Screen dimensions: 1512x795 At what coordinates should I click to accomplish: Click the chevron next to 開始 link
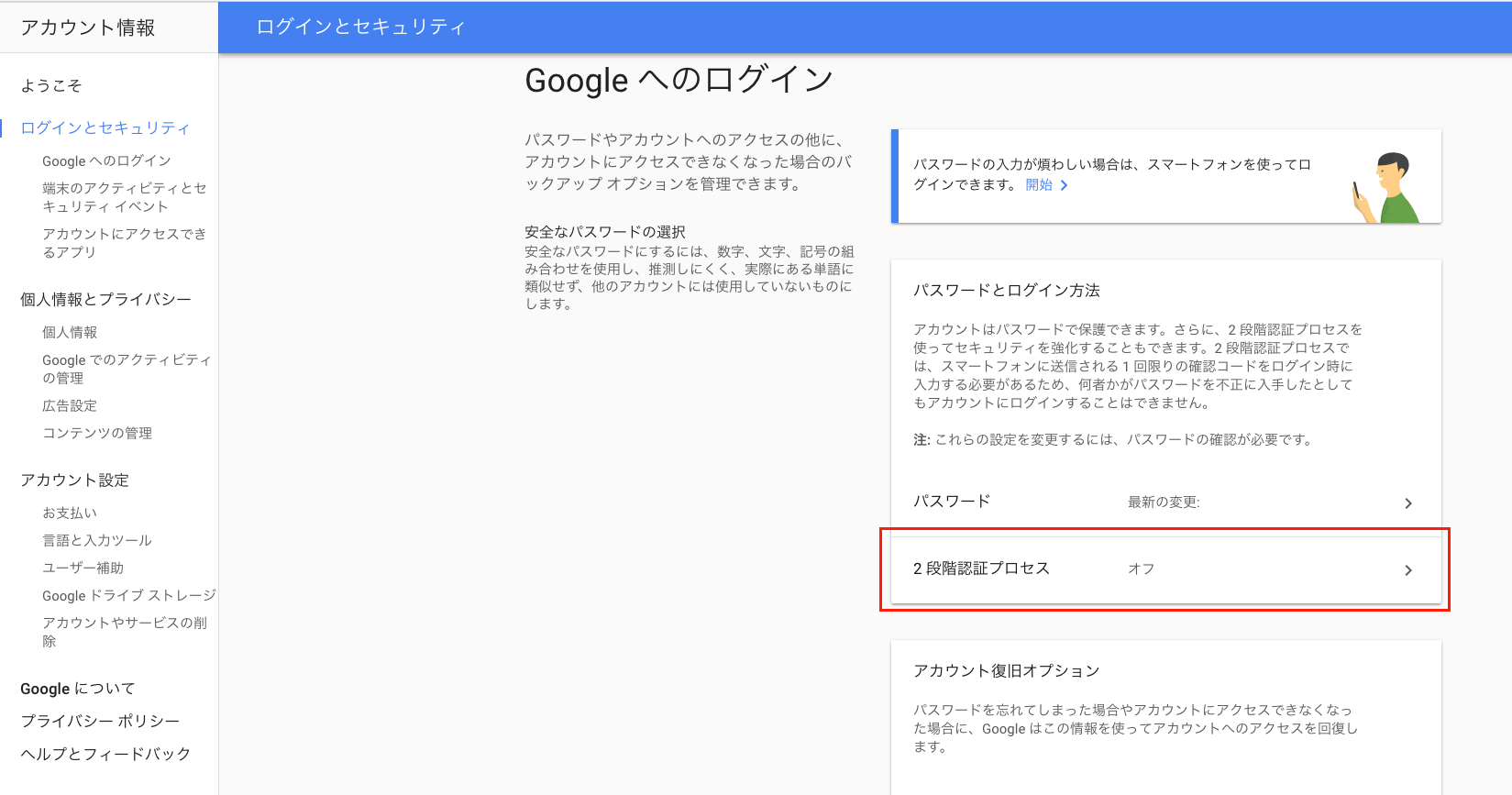[x=1064, y=185]
